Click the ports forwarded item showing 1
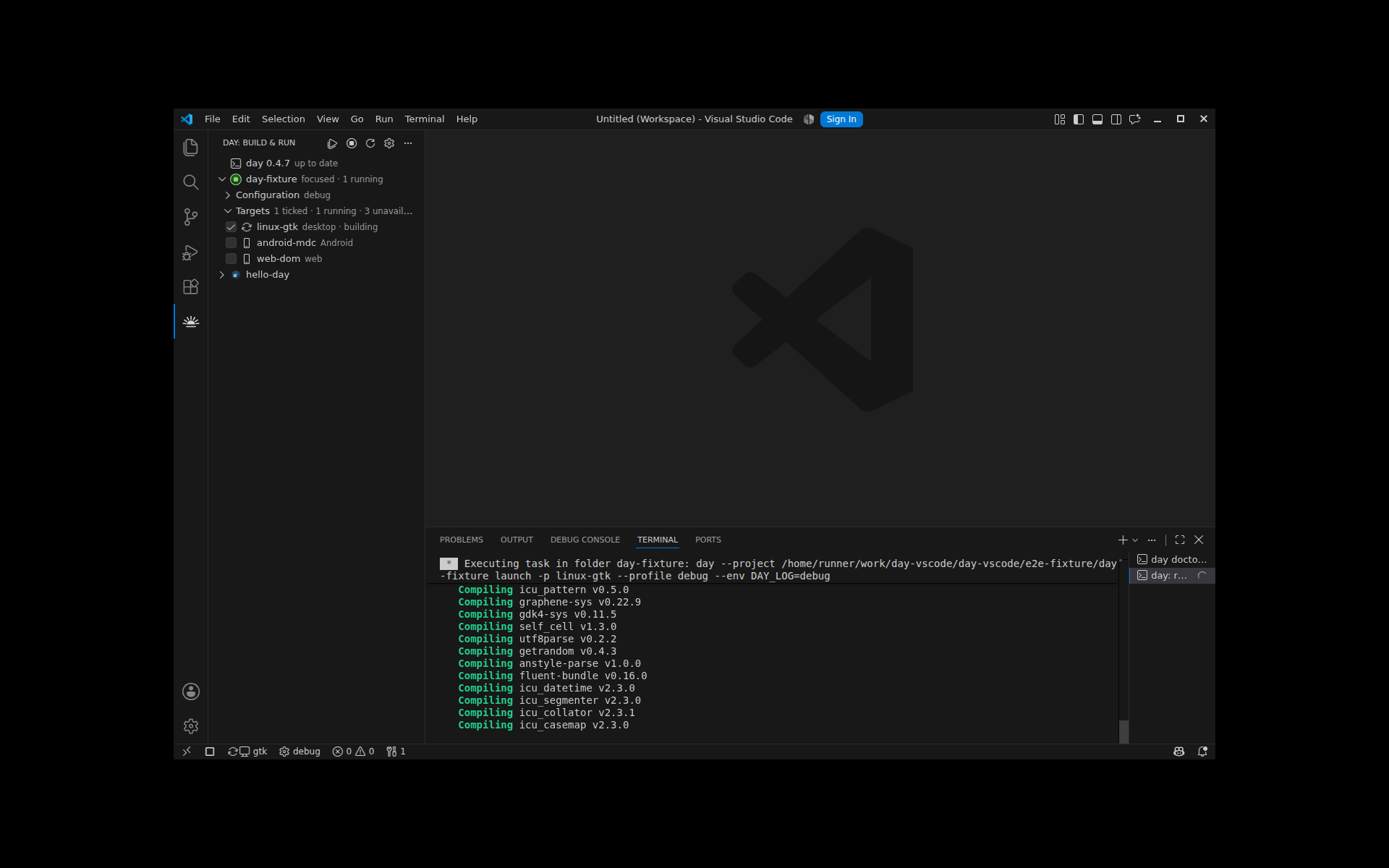This screenshot has height=868, width=1389. tap(396, 752)
